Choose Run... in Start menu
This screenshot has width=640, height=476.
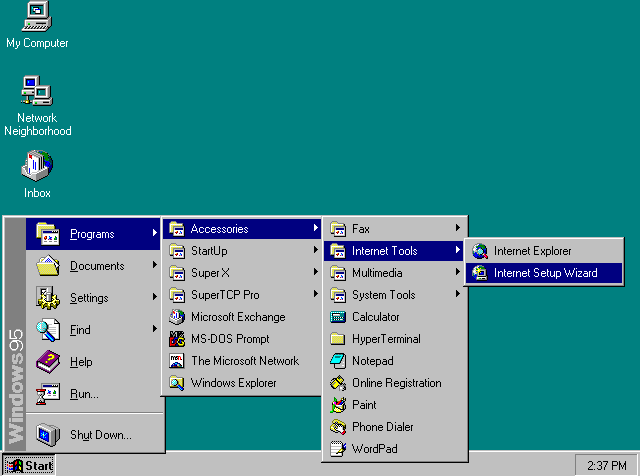(x=93, y=394)
